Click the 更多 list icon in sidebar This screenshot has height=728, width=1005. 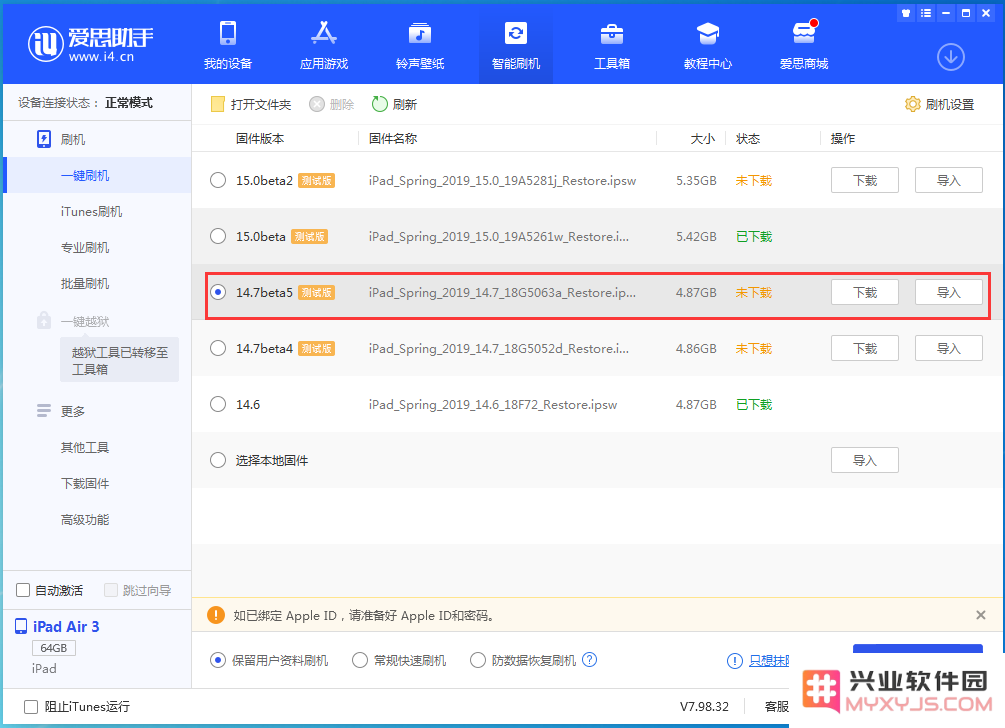point(44,410)
